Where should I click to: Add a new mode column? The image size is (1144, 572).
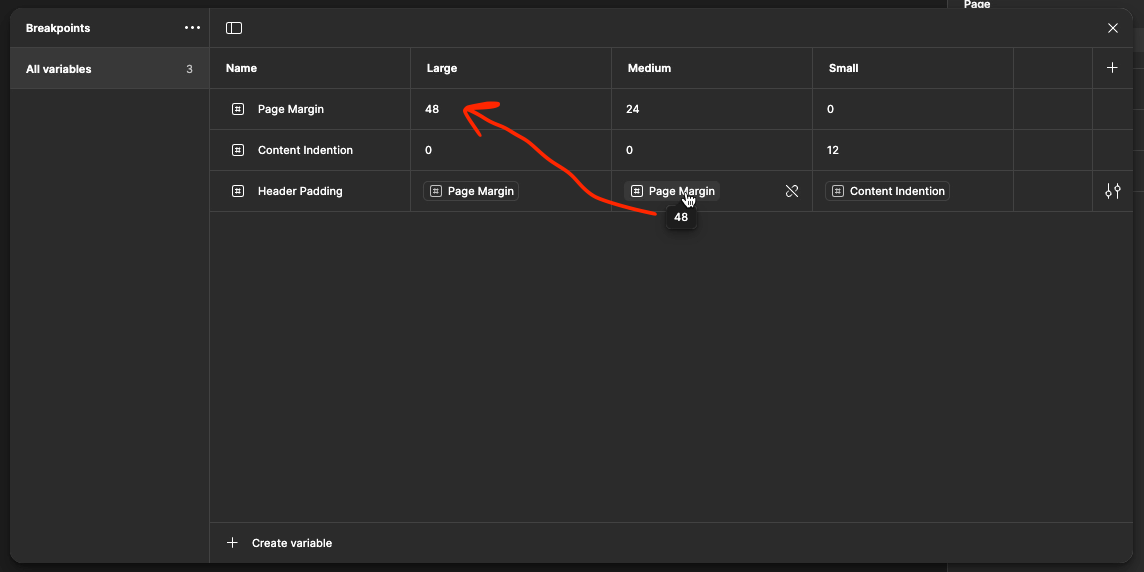[1112, 68]
